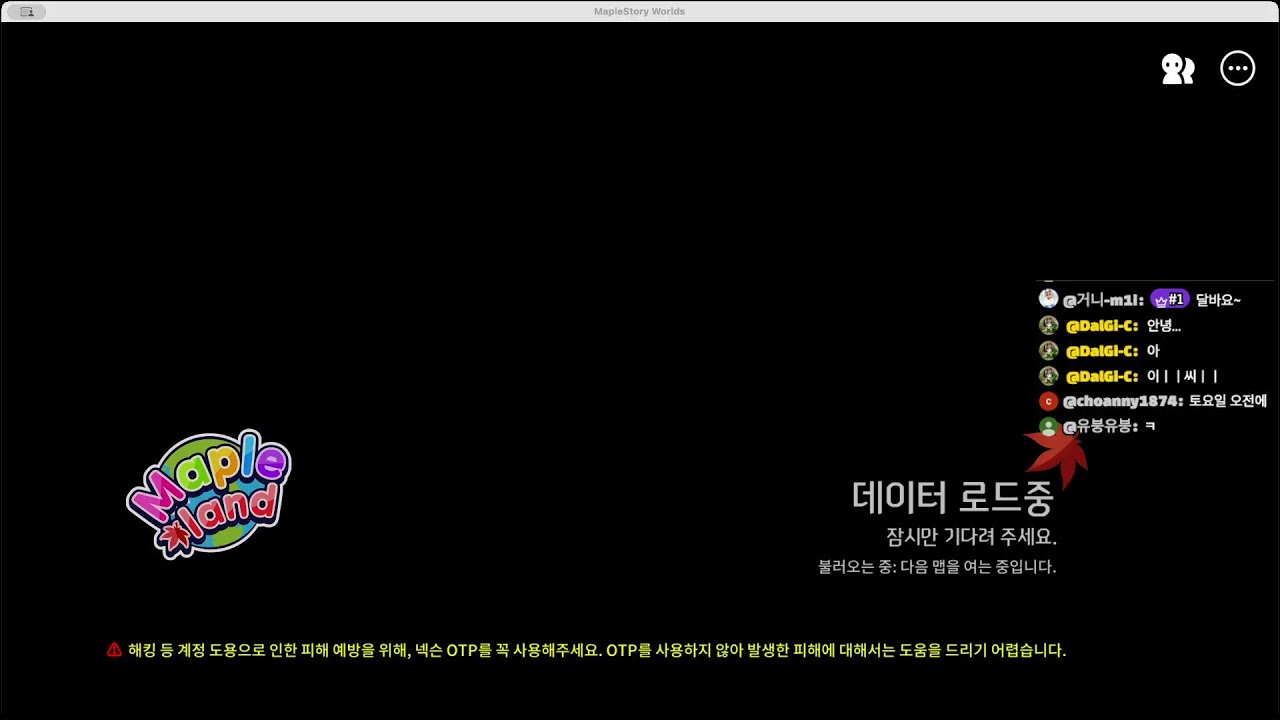Click the avatar beside the '아' message
The width and height of the screenshot is (1280, 720).
[x=1048, y=351]
